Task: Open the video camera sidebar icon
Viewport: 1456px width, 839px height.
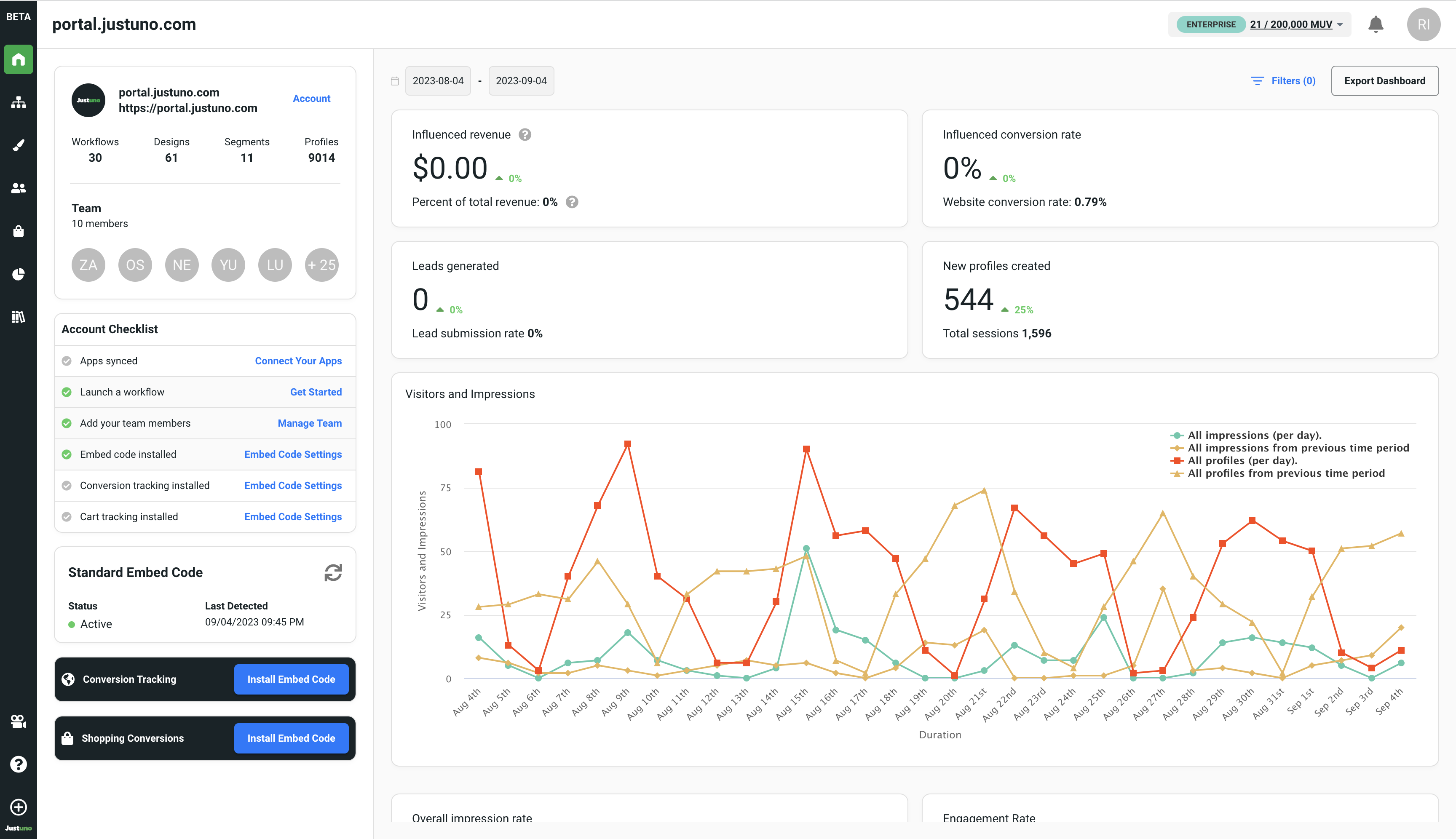Action: pos(19,721)
